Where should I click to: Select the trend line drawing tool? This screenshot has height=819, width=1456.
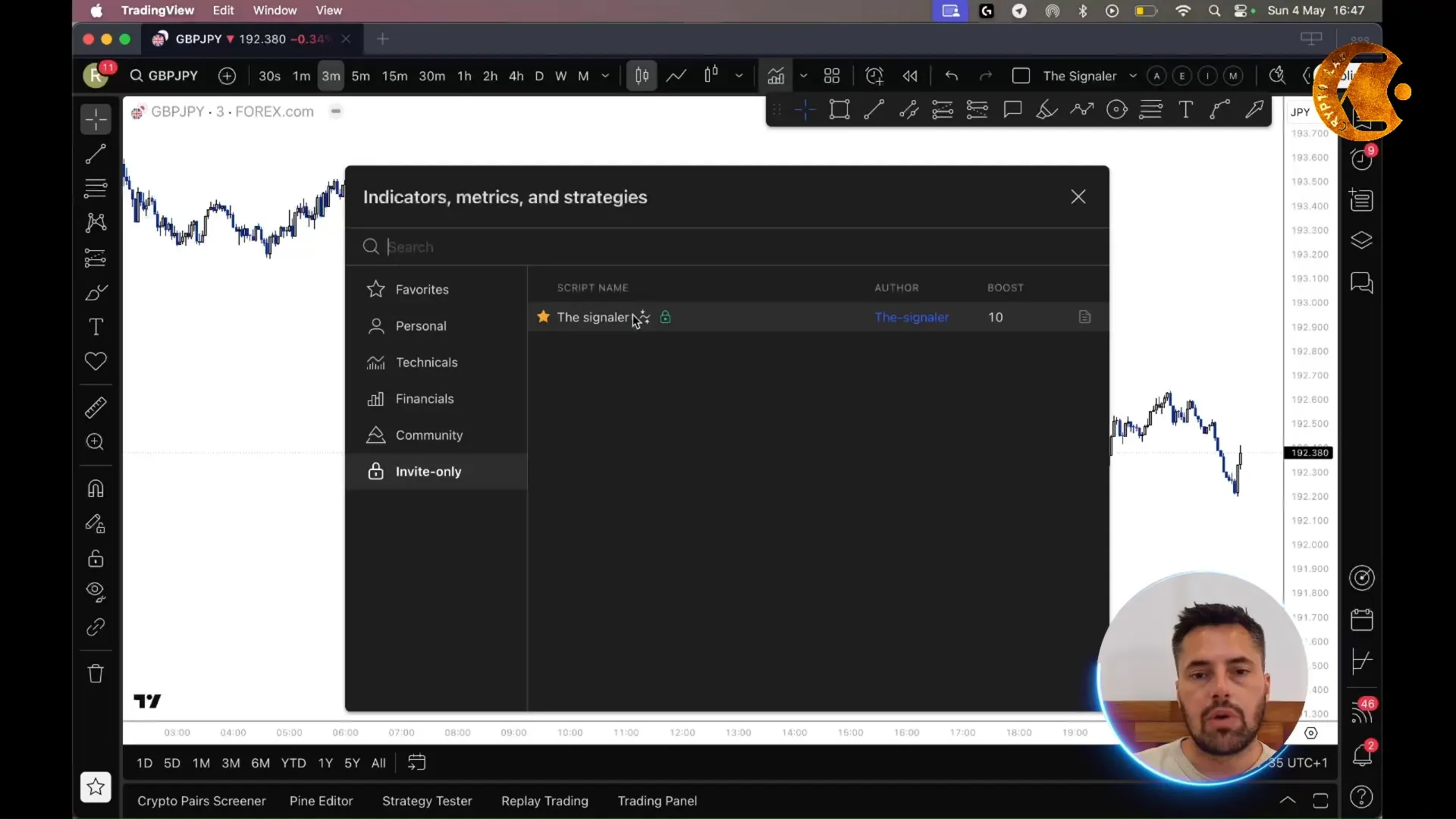tap(96, 154)
